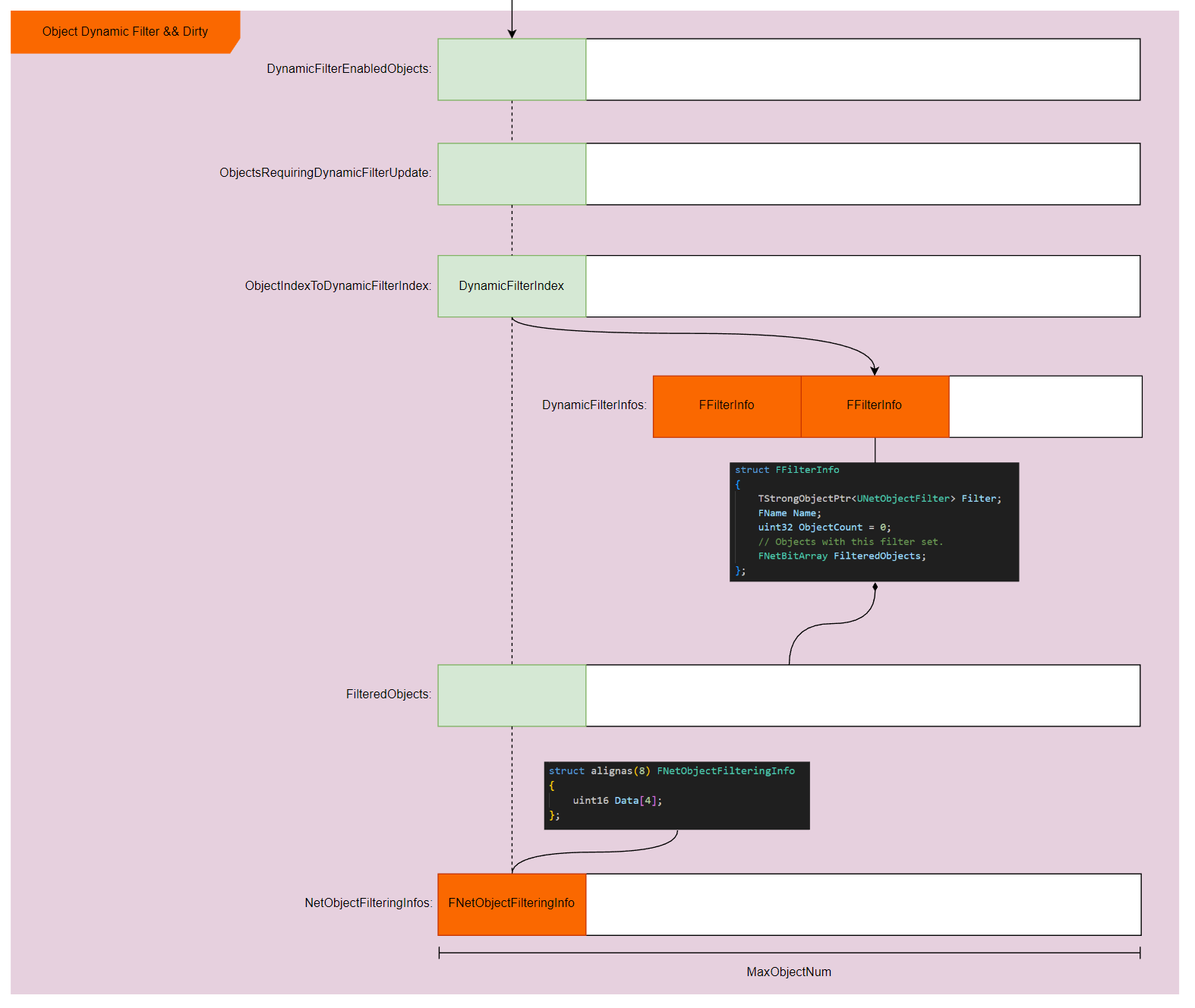Click the green cell in FilteredObjects row

[x=512, y=695]
